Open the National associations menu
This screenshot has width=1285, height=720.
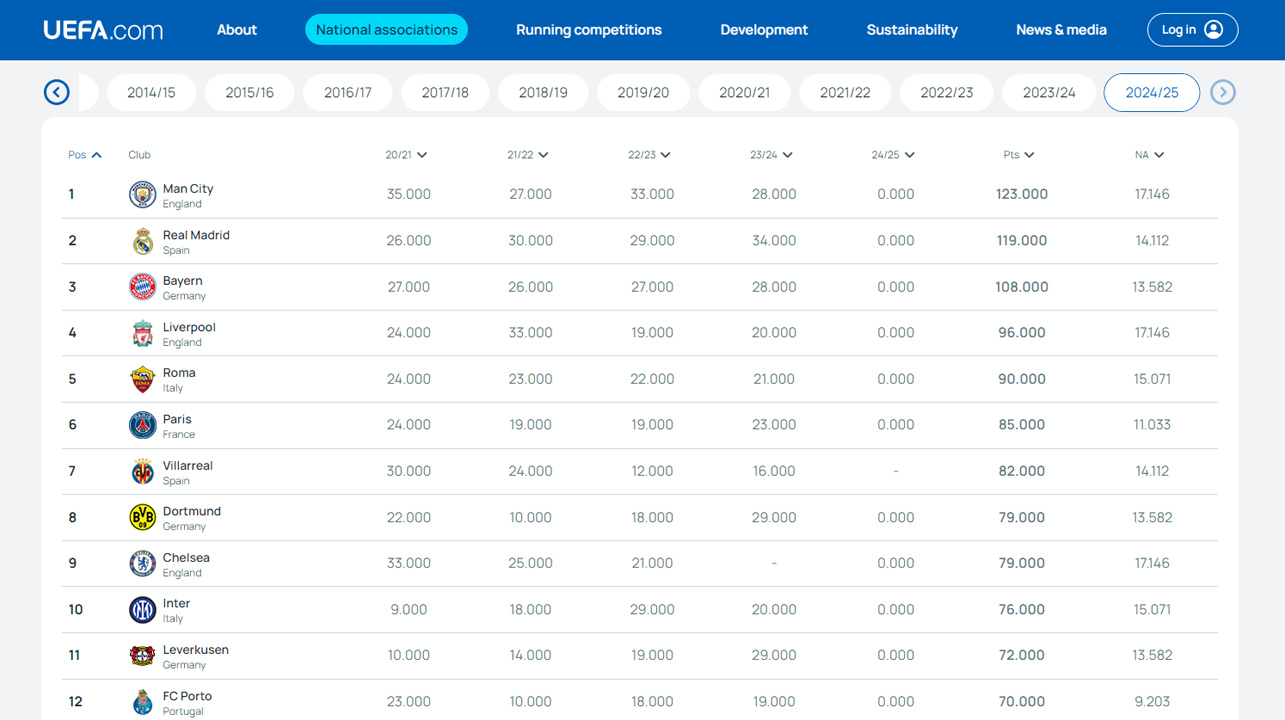click(387, 30)
